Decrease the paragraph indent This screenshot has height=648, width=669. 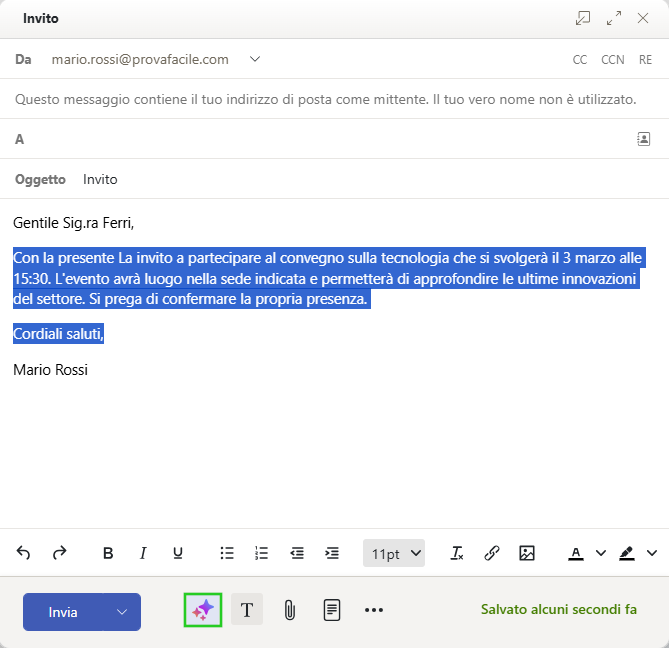(297, 553)
